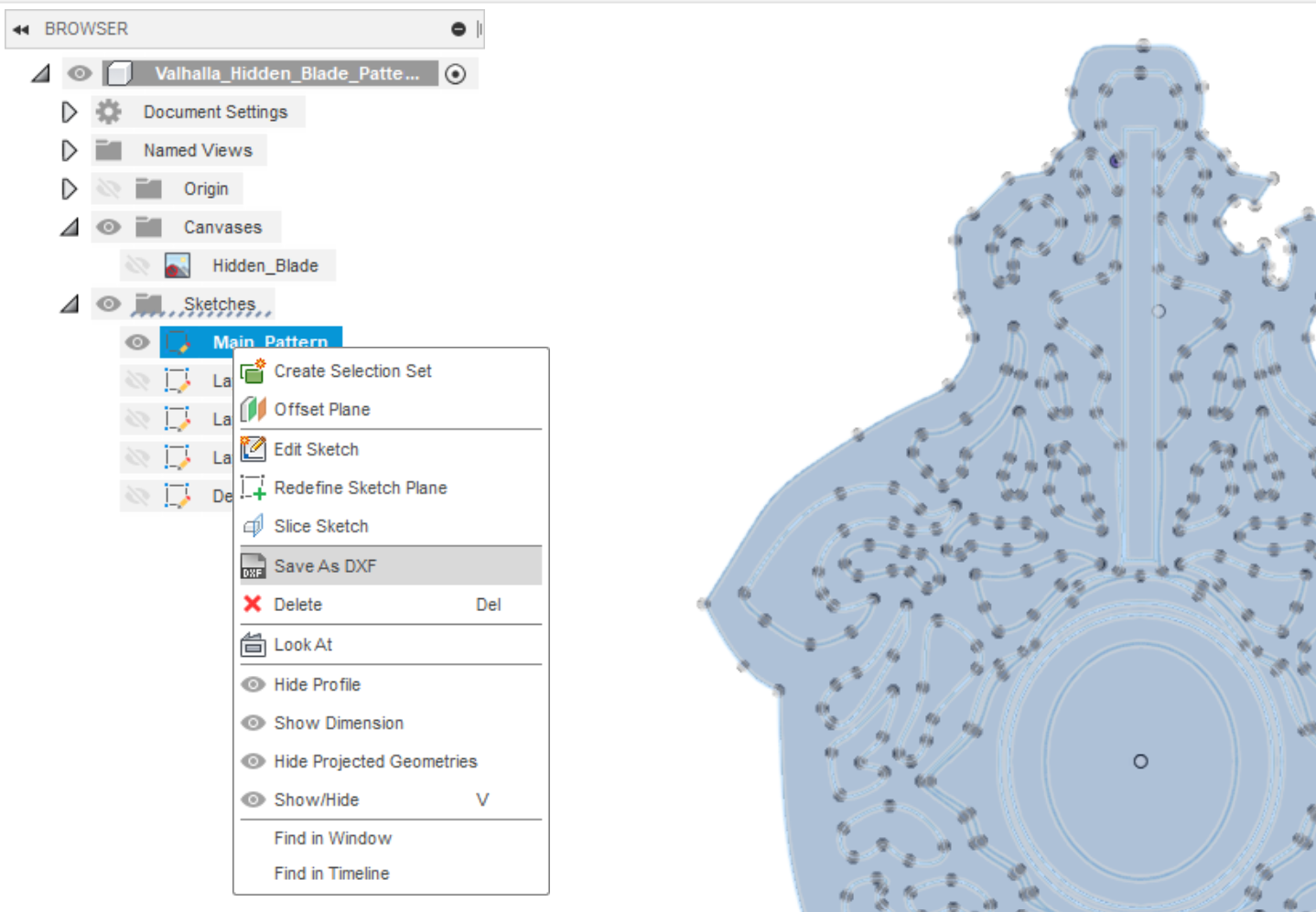Click the eye icon beside Hide Profile

253,684
